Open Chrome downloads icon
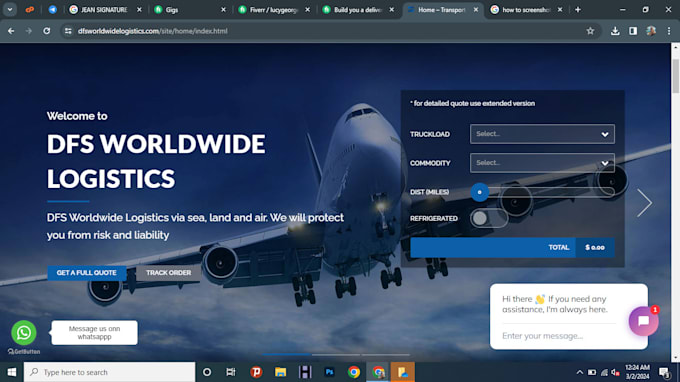The height and width of the screenshot is (382, 680). (615, 31)
